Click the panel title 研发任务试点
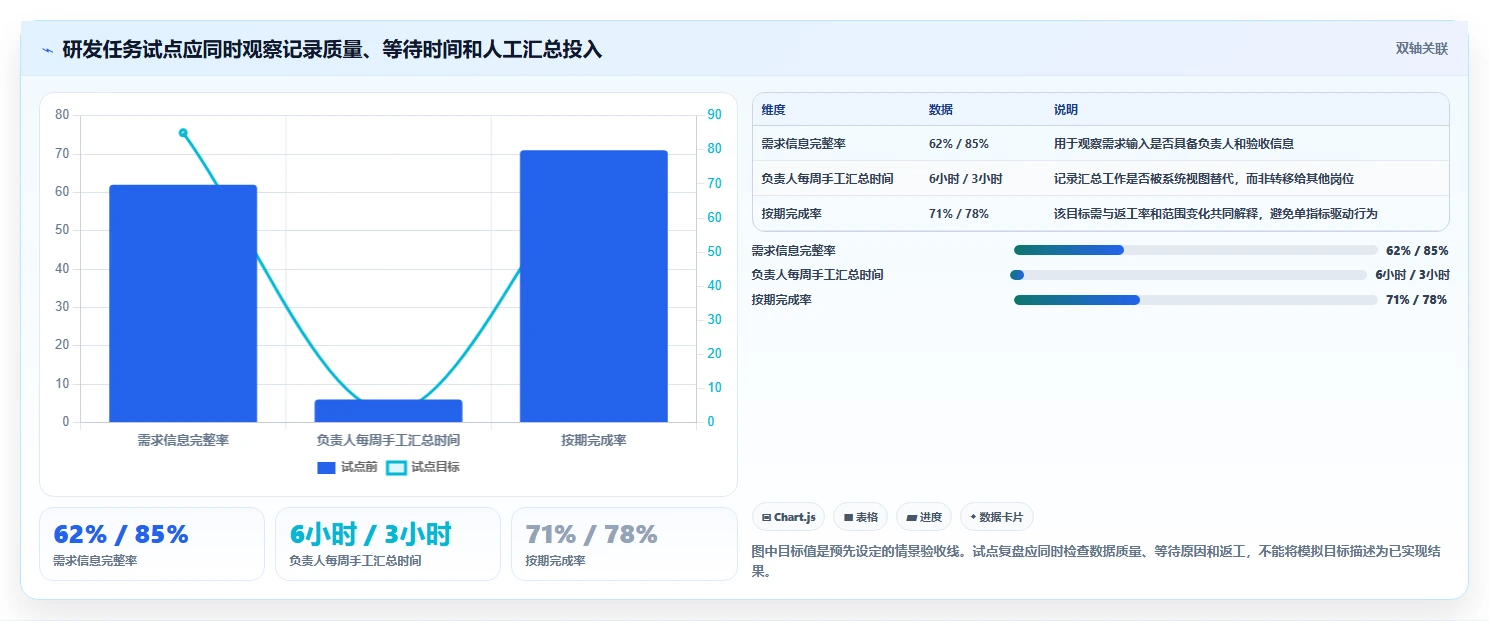Screen dimensions: 1489x621 click(x=332, y=49)
